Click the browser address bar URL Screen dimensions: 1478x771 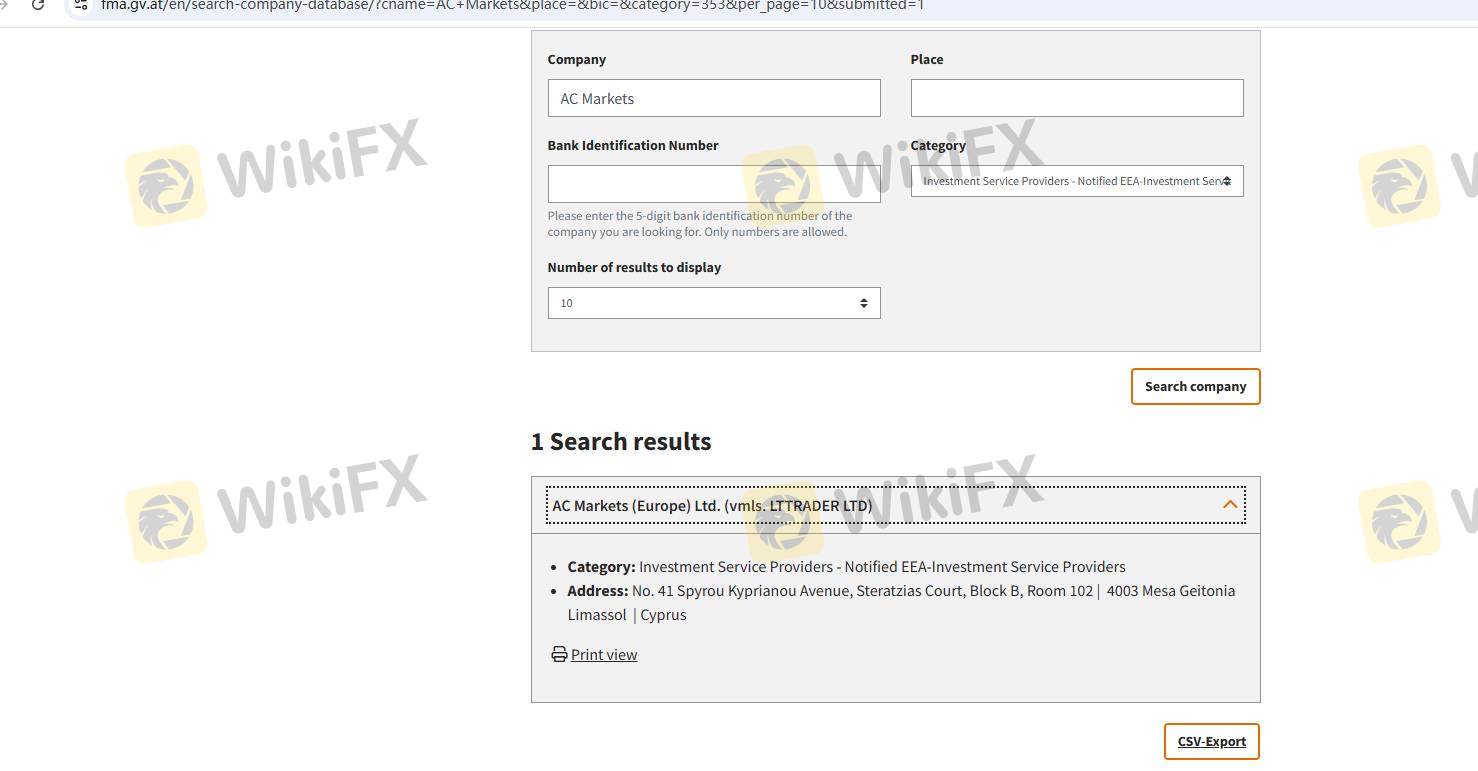pos(512,5)
